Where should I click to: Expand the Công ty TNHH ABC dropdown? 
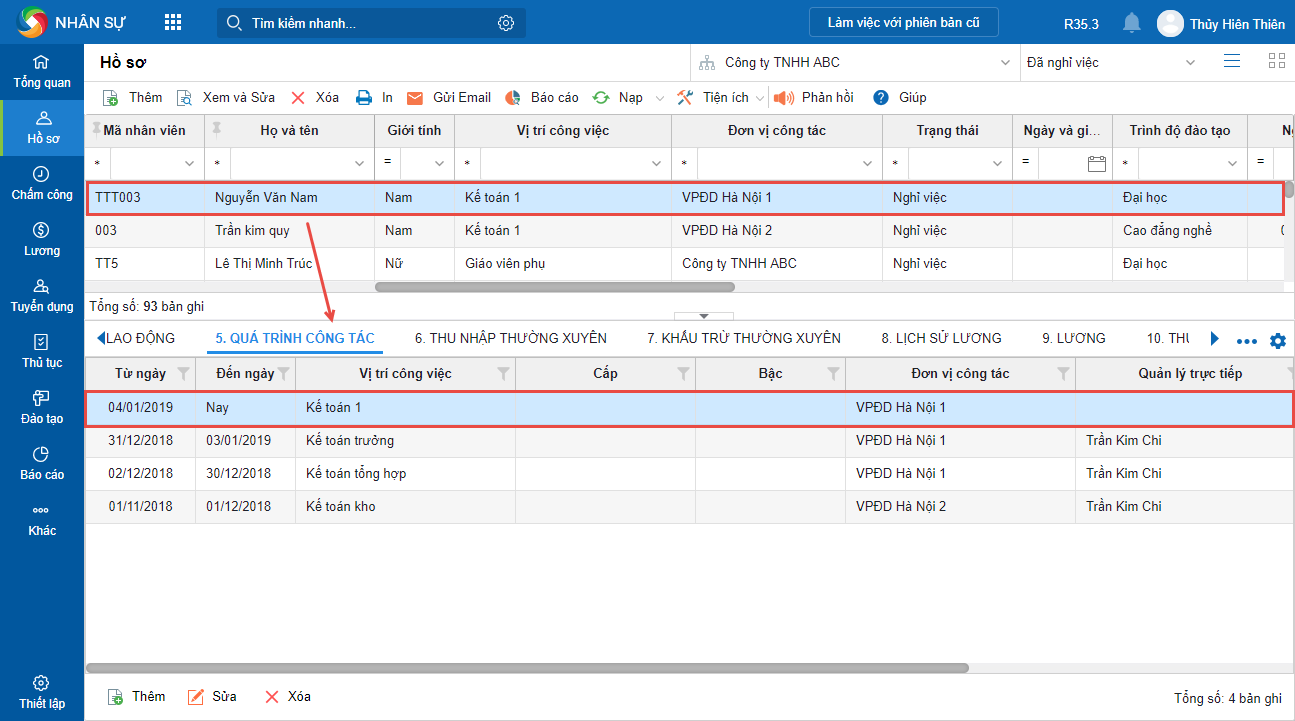1005,62
